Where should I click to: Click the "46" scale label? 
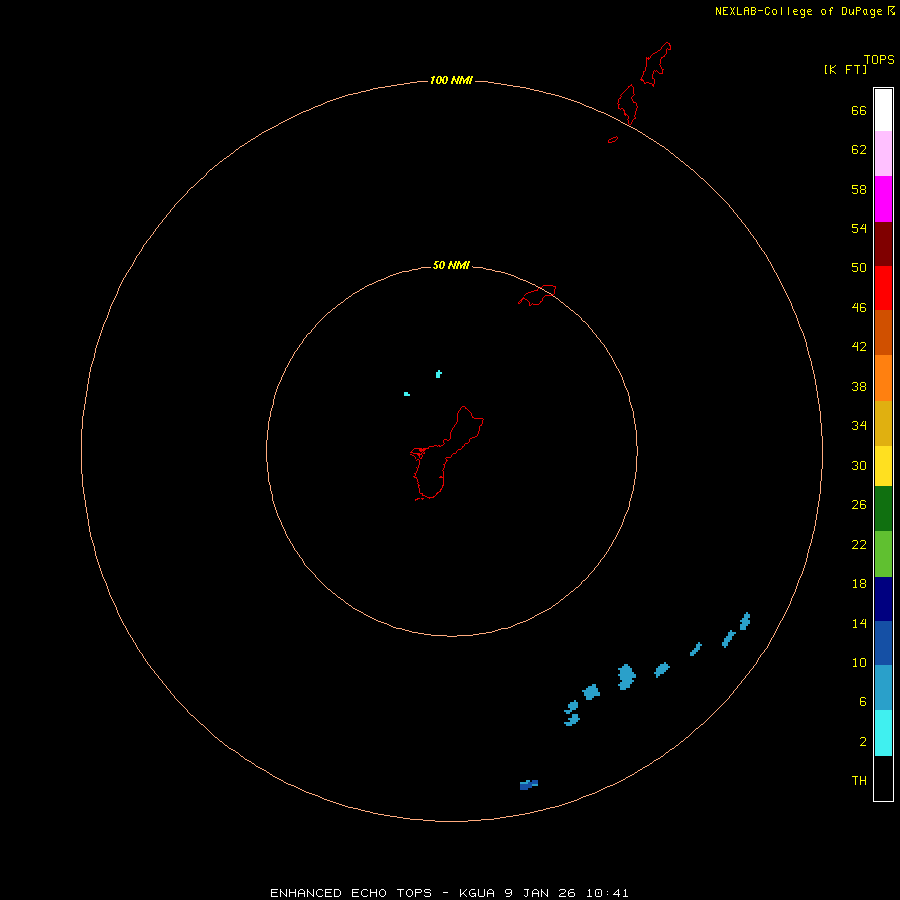tap(859, 308)
